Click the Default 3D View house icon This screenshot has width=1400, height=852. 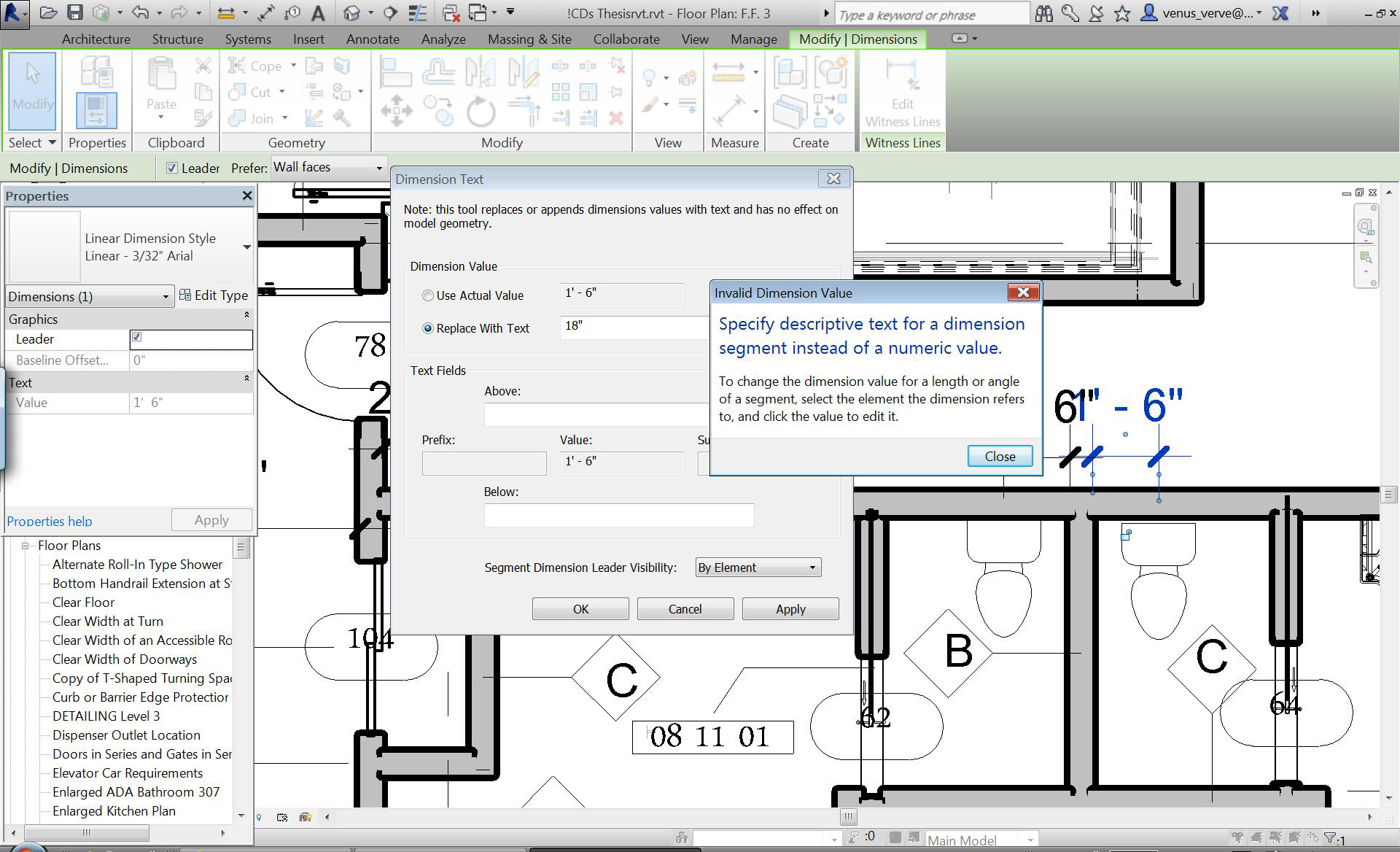click(x=352, y=13)
